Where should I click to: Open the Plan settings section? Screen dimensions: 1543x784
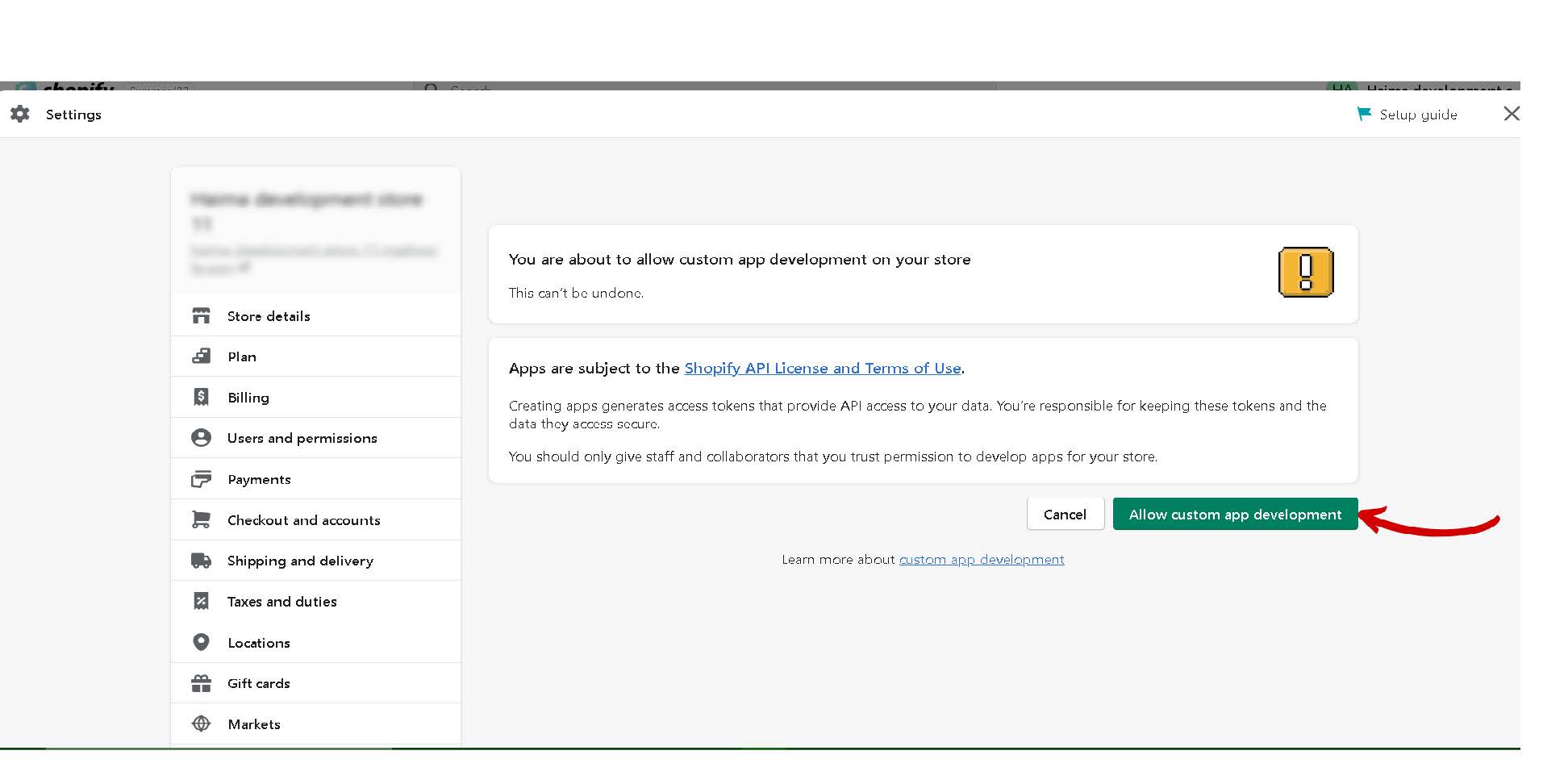pyautogui.click(x=241, y=357)
